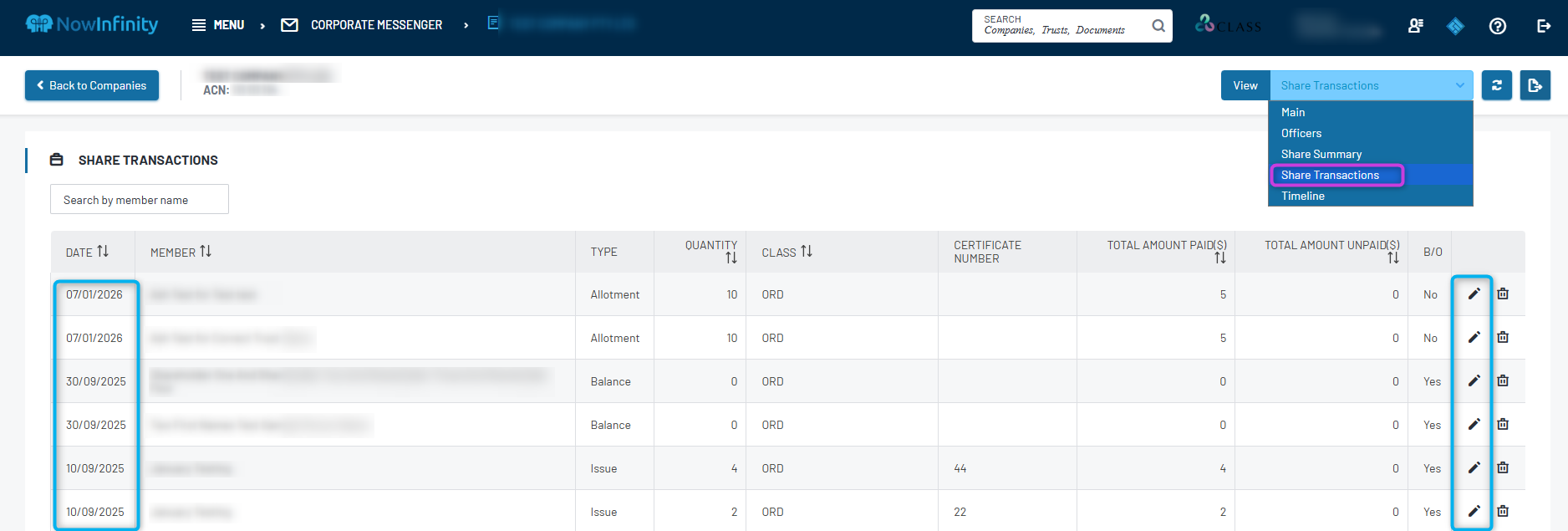
Task: Select Share Summary from view list
Action: point(1321,154)
